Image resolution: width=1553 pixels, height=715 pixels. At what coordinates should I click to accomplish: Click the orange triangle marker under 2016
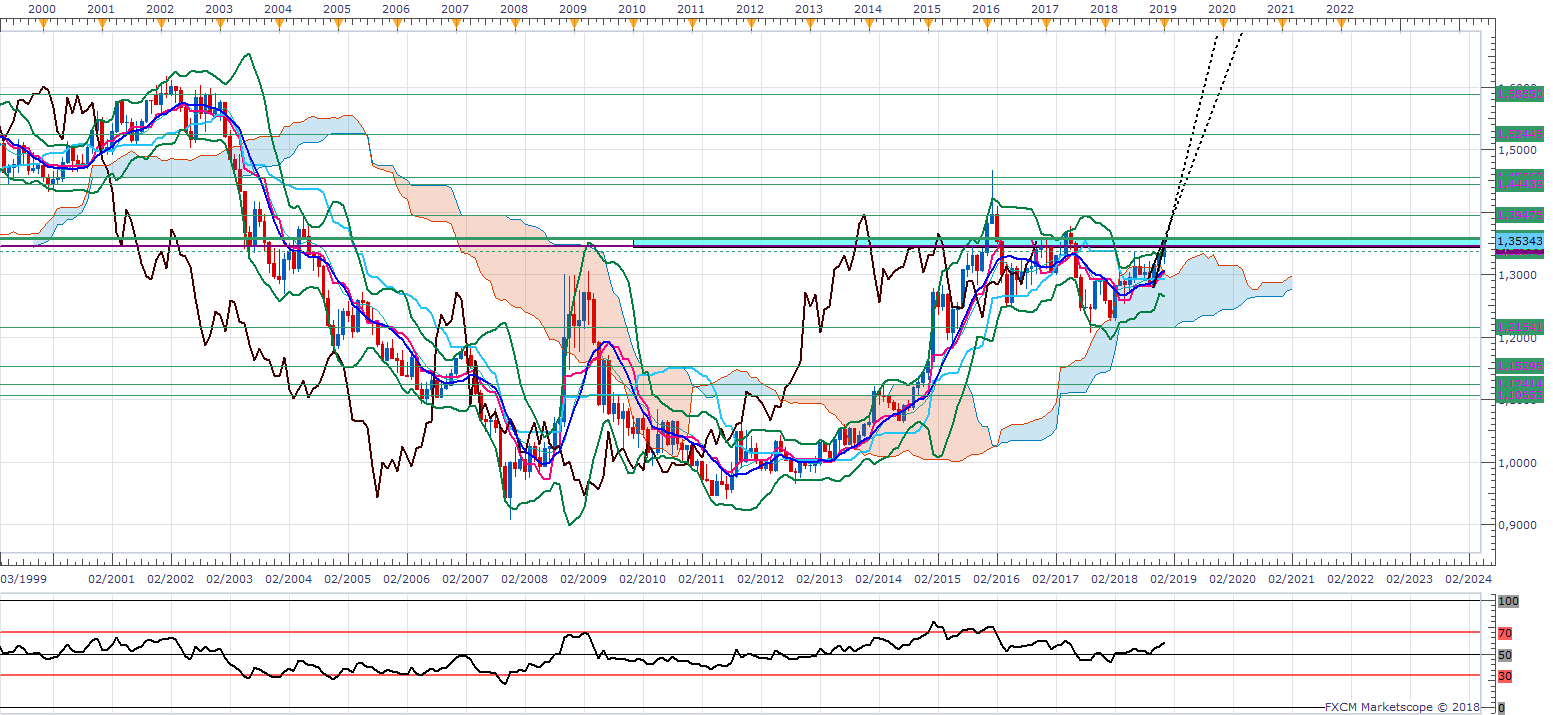tap(986, 25)
